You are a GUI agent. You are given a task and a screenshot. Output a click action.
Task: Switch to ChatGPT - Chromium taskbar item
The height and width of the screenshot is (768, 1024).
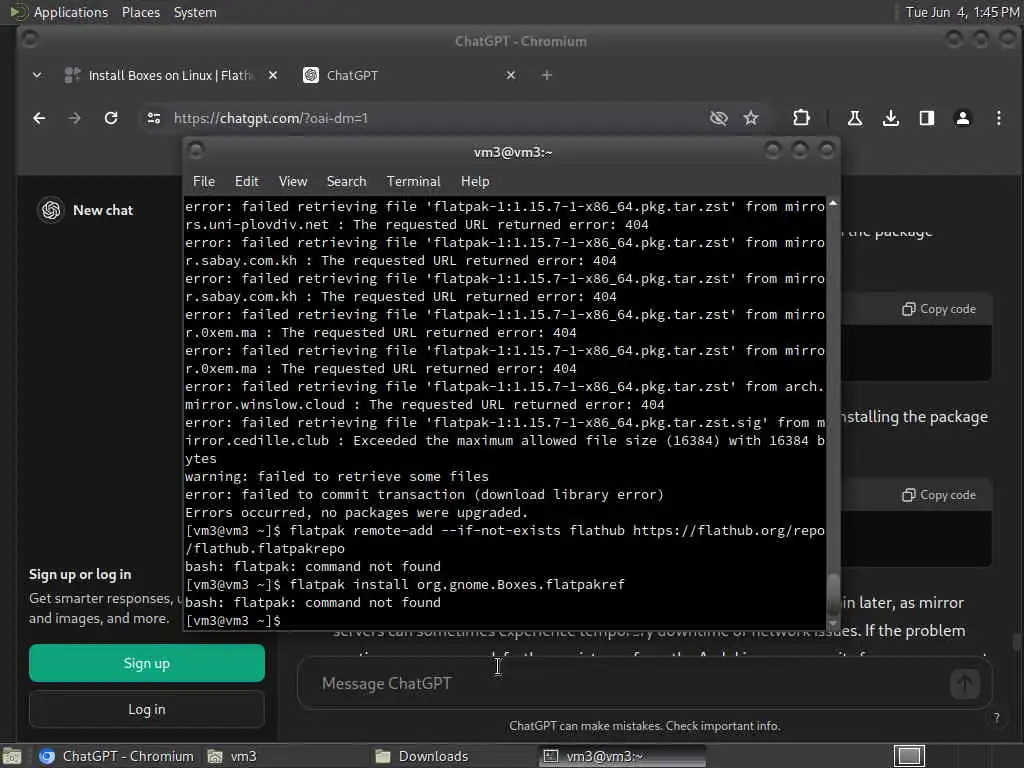[x=116, y=756]
